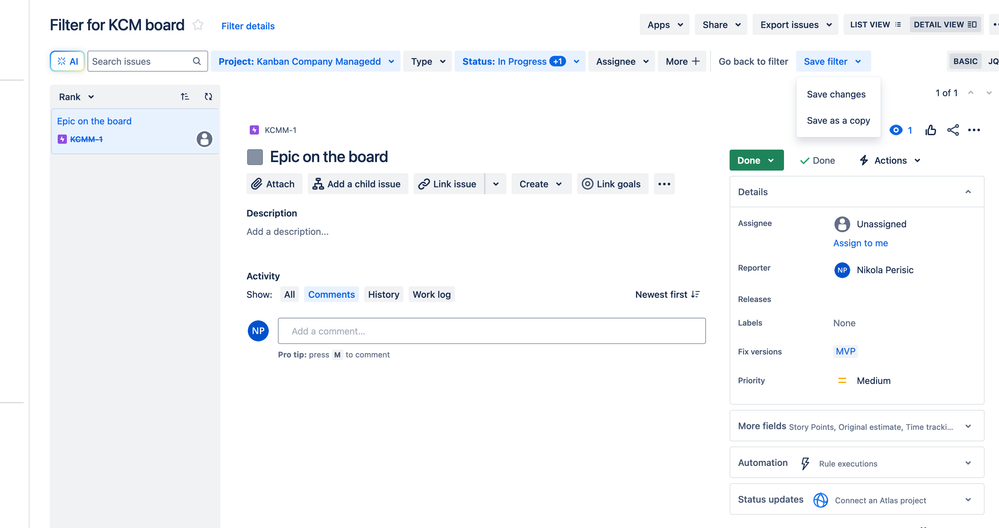Screen dimensions: 999x528
Task: Click the assignee avatar on KCMM-1 card
Action: tap(205, 139)
